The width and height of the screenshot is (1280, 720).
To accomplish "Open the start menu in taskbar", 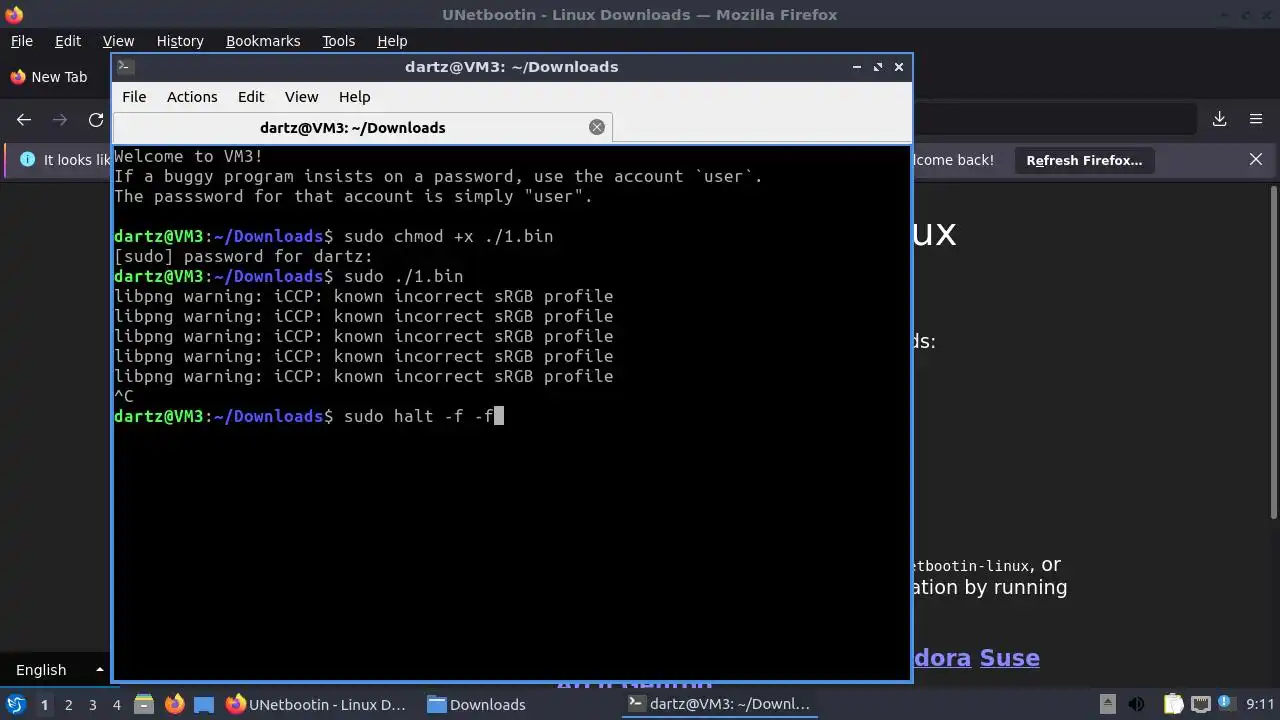I will tap(15, 704).
